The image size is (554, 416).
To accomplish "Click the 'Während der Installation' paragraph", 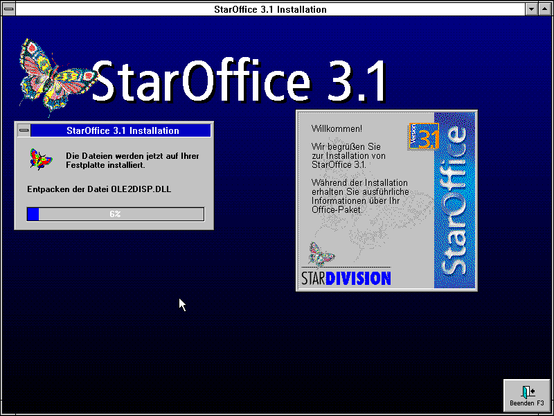I will coord(360,196).
